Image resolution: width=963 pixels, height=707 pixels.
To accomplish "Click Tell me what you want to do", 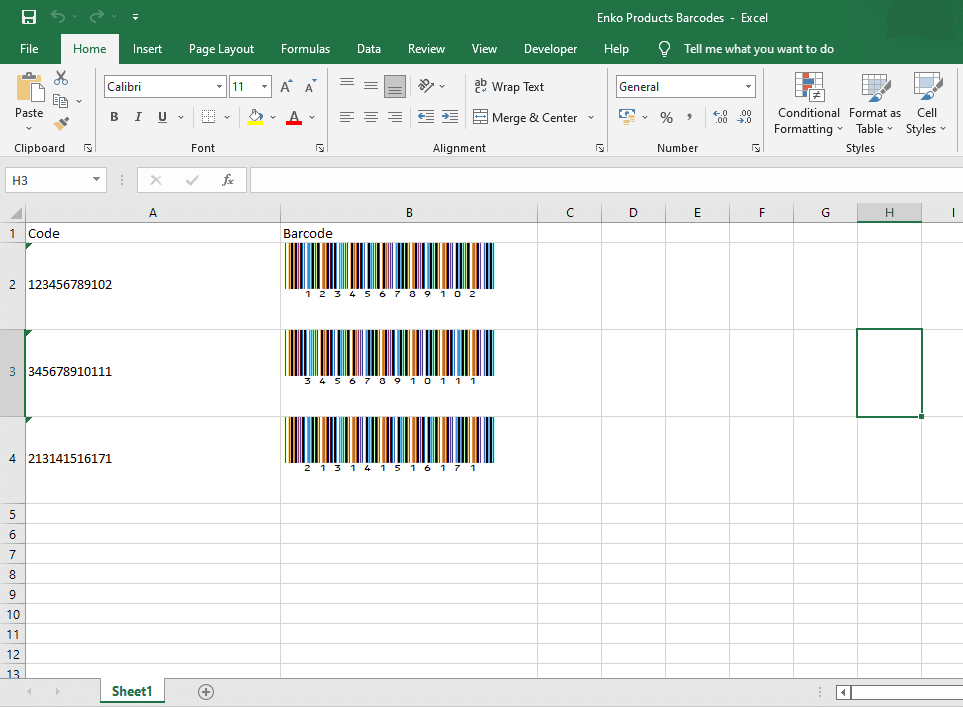I will point(758,49).
